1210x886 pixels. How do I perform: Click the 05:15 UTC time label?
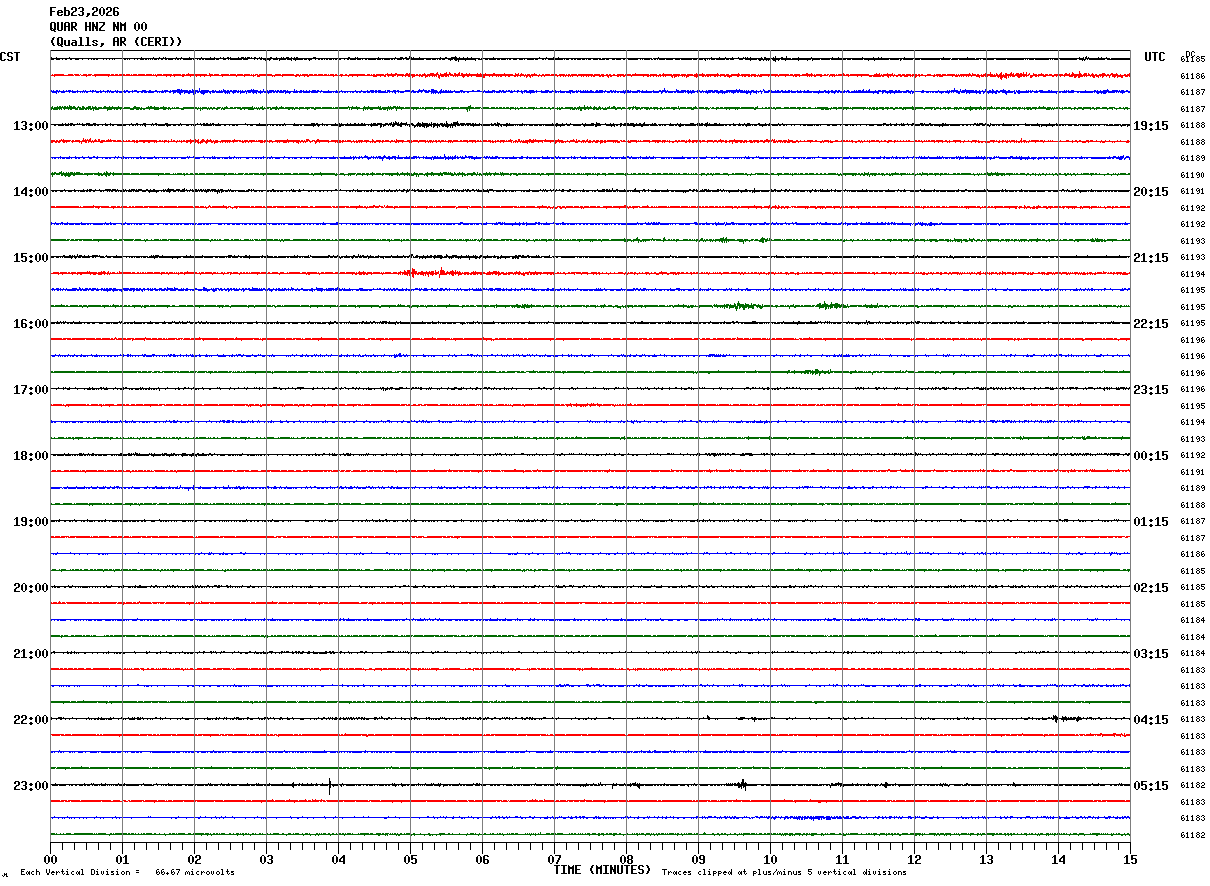coord(1151,786)
